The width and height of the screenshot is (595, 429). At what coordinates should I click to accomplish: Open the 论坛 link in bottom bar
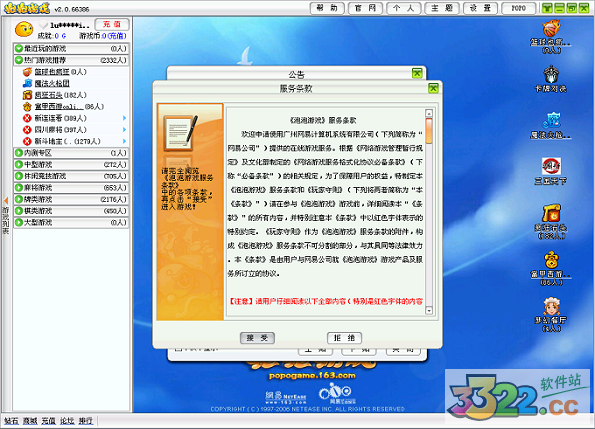[x=67, y=421]
